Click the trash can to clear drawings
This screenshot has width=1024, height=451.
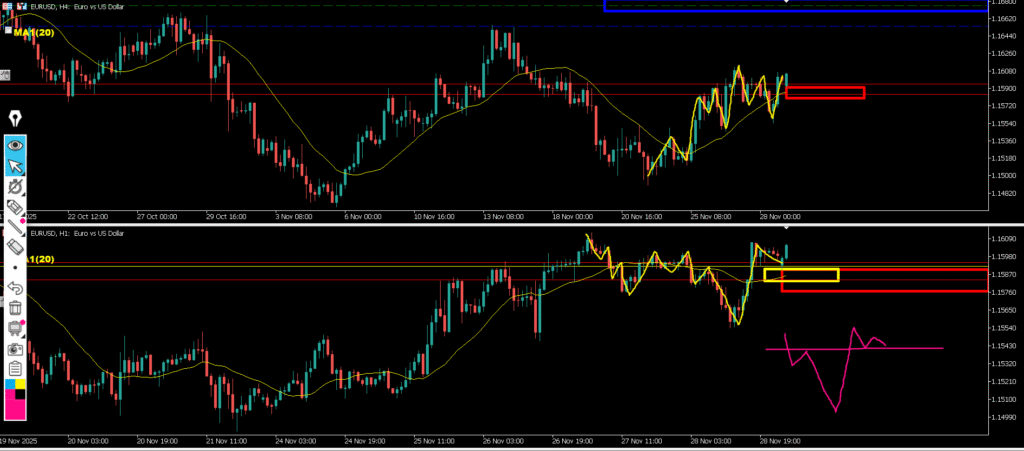[15, 308]
